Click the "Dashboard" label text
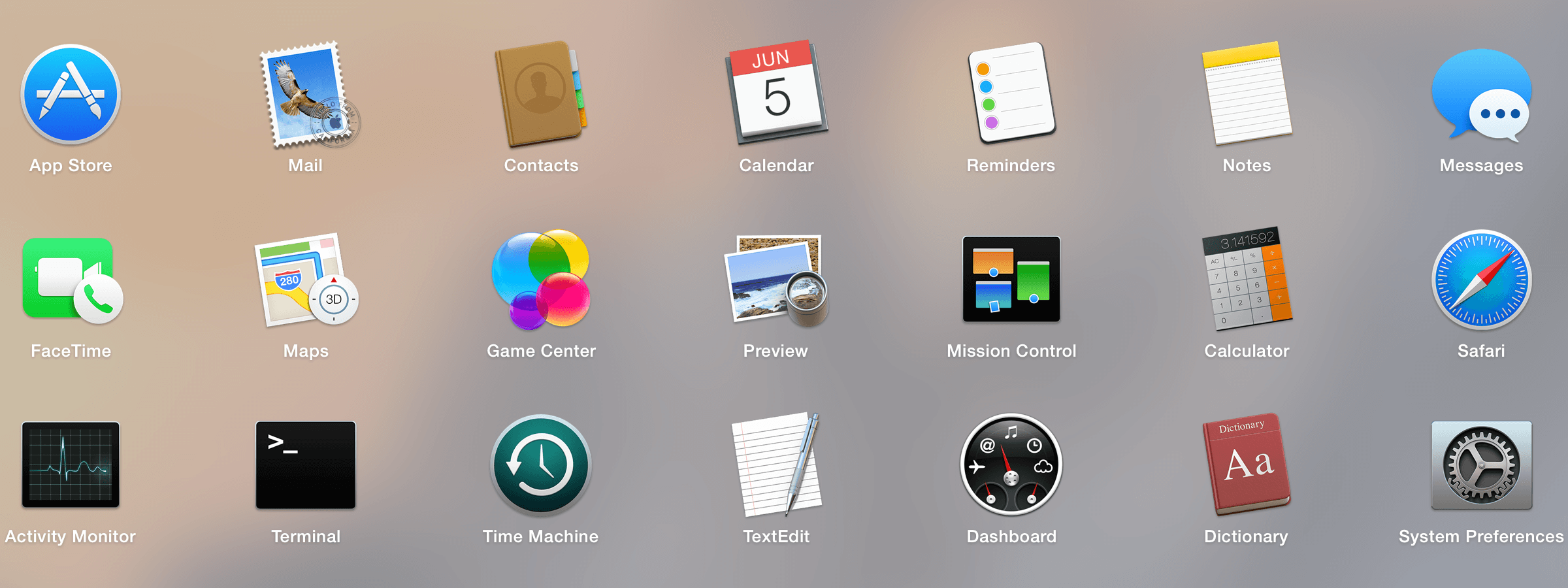This screenshot has width=1568, height=588. tap(1011, 536)
